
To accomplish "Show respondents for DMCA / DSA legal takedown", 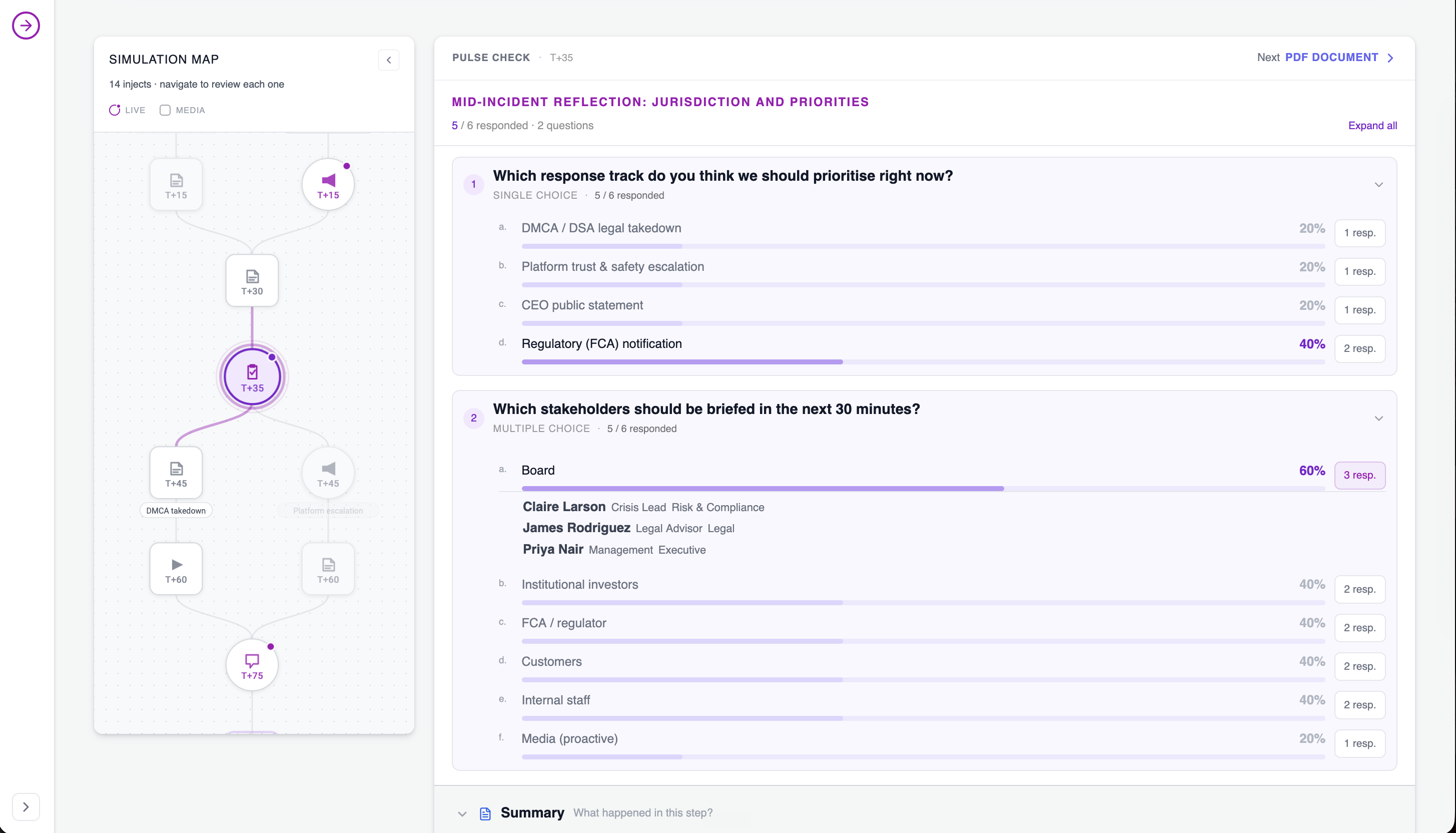I will coord(1359,233).
